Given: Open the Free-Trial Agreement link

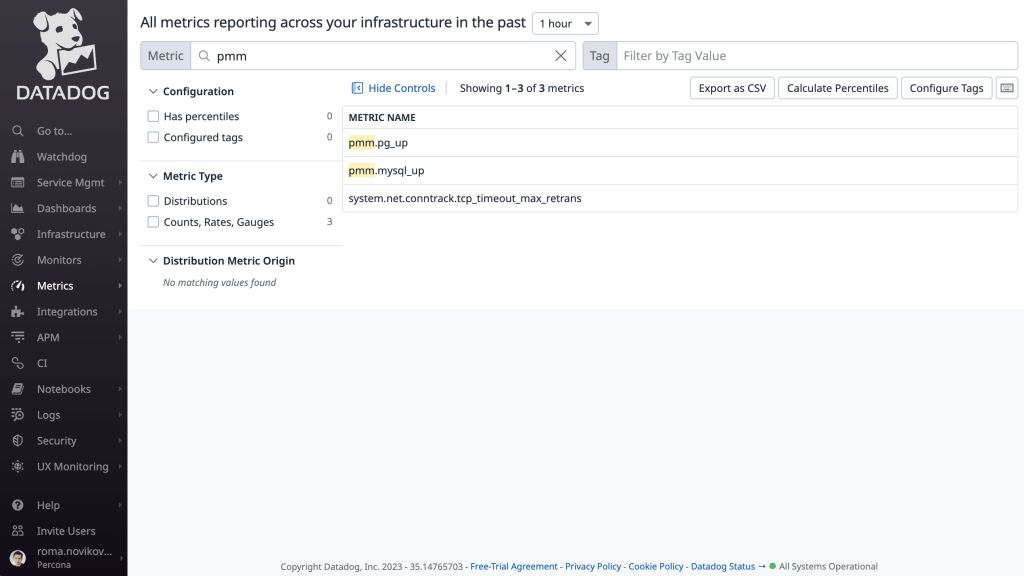Looking at the screenshot, I should tap(514, 566).
